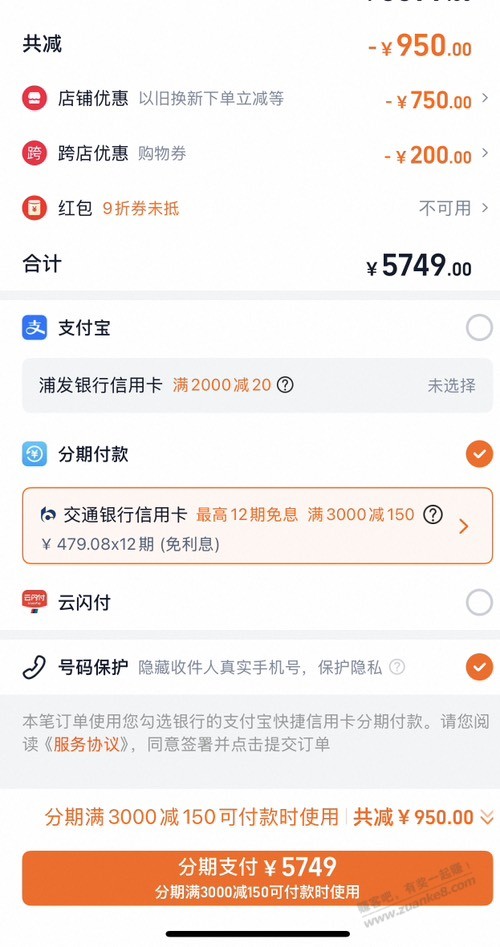The width and height of the screenshot is (500, 947).
Task: Open the 红包 不可用 chevron
Action: pyautogui.click(x=485, y=208)
